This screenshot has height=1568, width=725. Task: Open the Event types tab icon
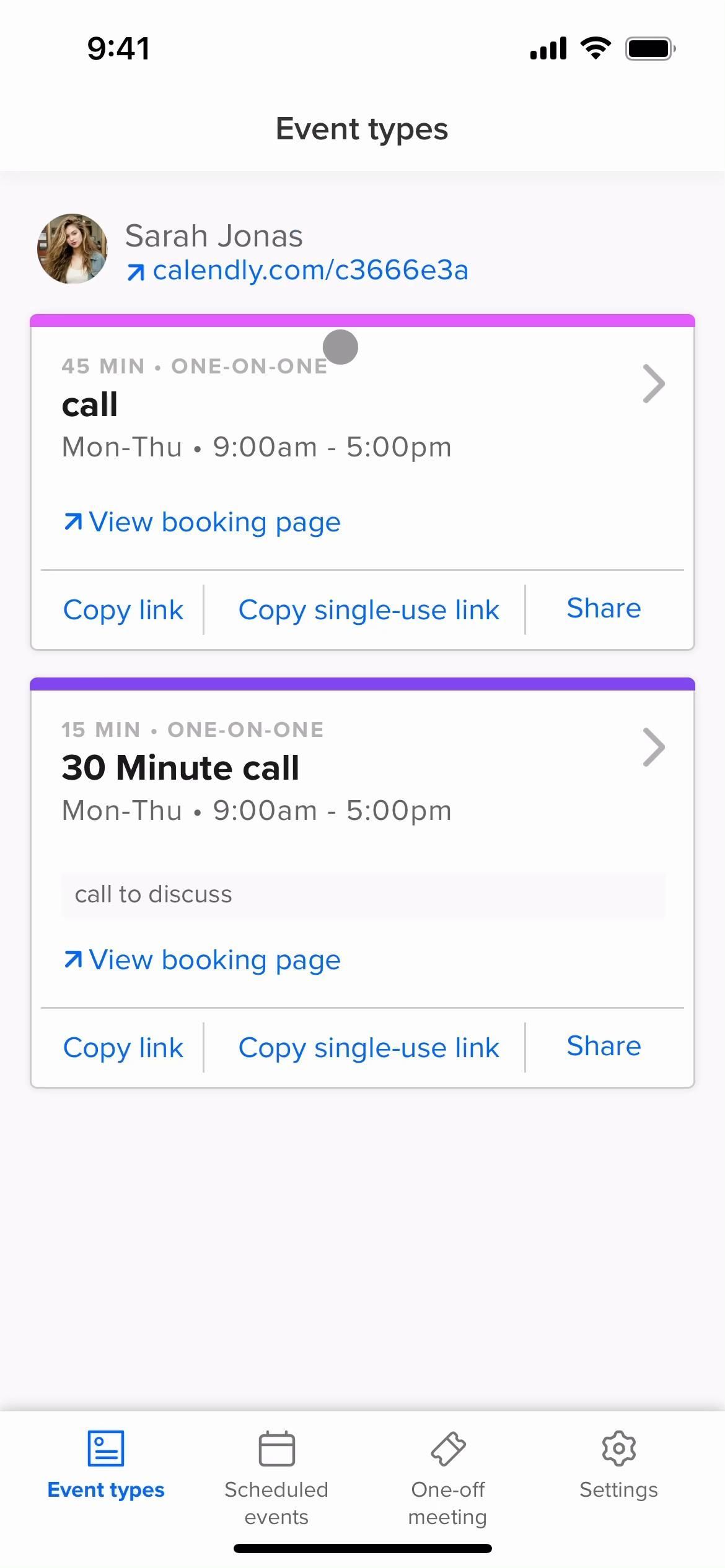[x=106, y=1448]
